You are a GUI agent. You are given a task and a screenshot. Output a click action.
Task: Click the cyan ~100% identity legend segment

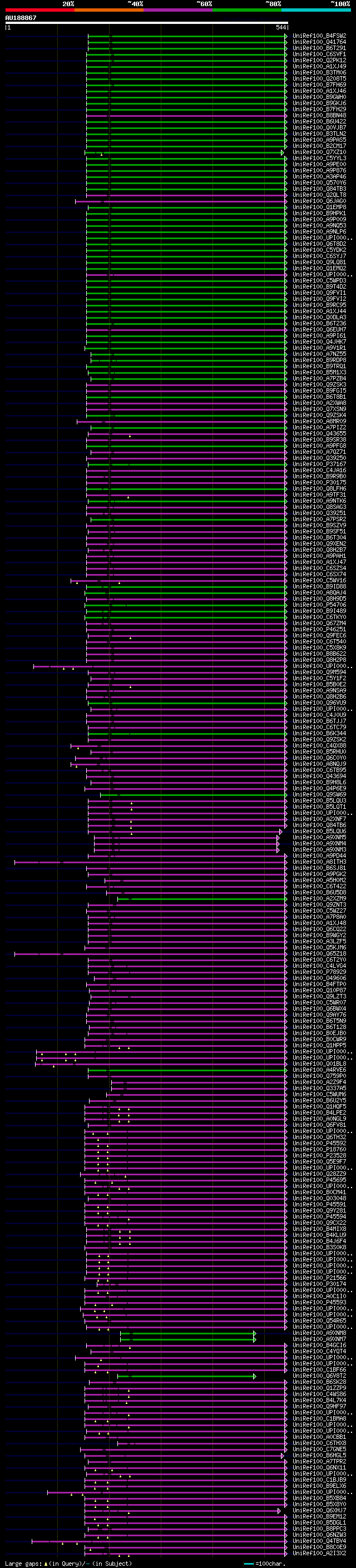316,11
